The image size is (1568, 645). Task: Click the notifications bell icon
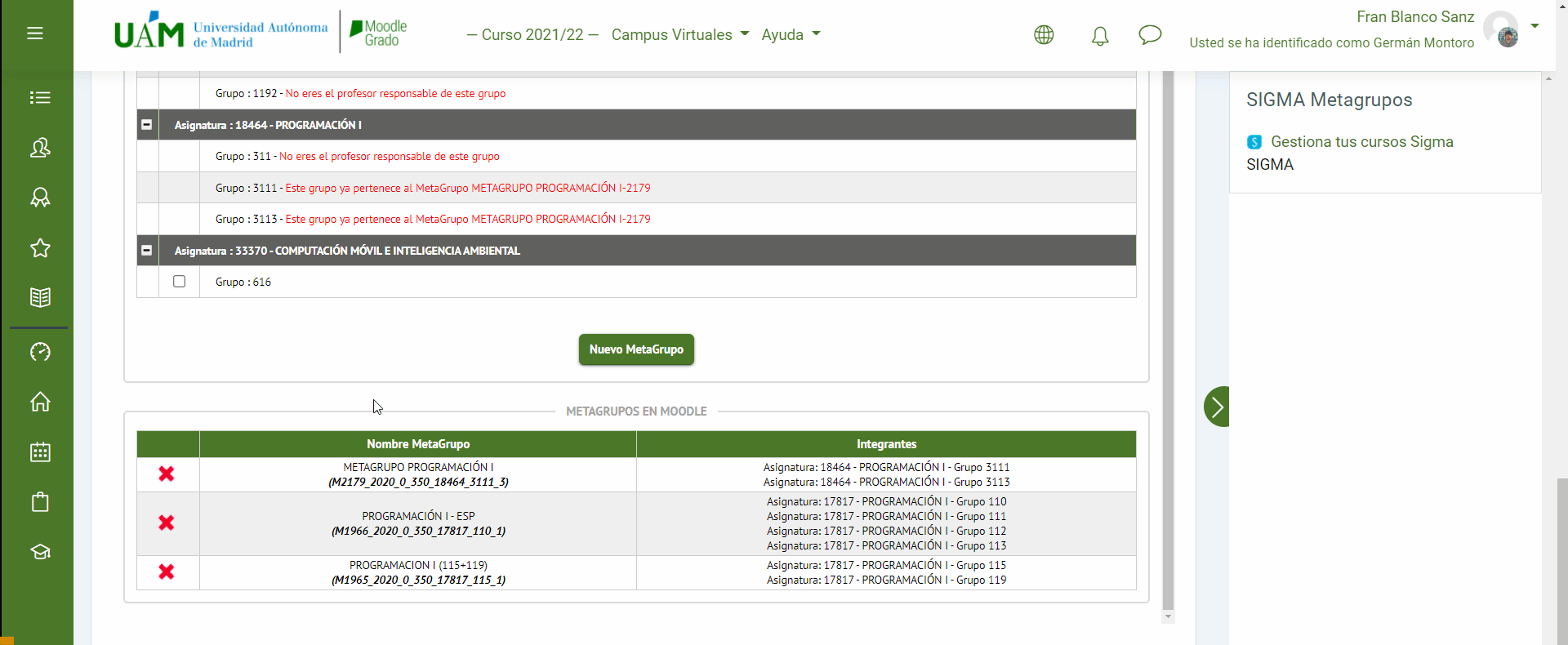(x=1100, y=35)
